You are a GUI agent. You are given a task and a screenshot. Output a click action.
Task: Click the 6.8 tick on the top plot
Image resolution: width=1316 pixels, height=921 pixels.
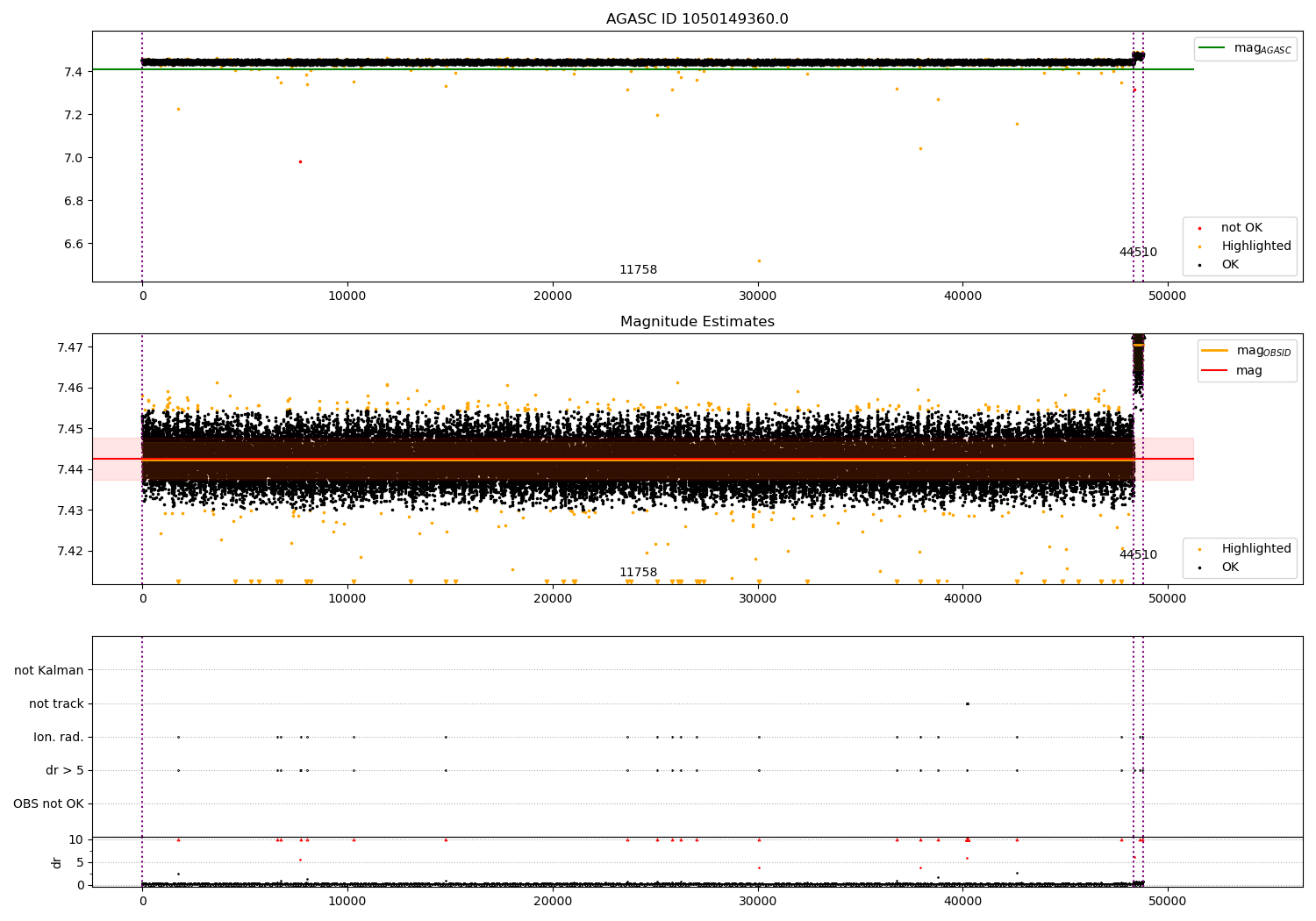point(75,201)
